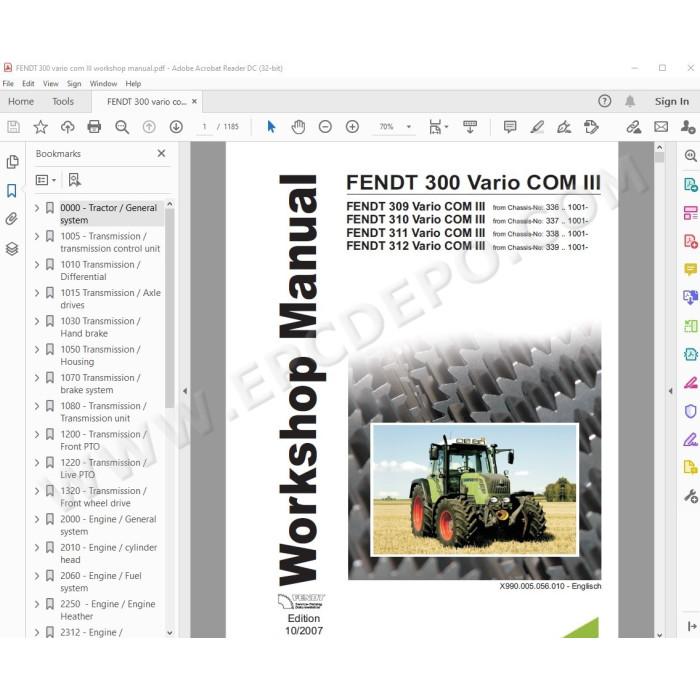Click the document scrollbar down arrow
This screenshot has width=700, height=700.
(x=659, y=635)
